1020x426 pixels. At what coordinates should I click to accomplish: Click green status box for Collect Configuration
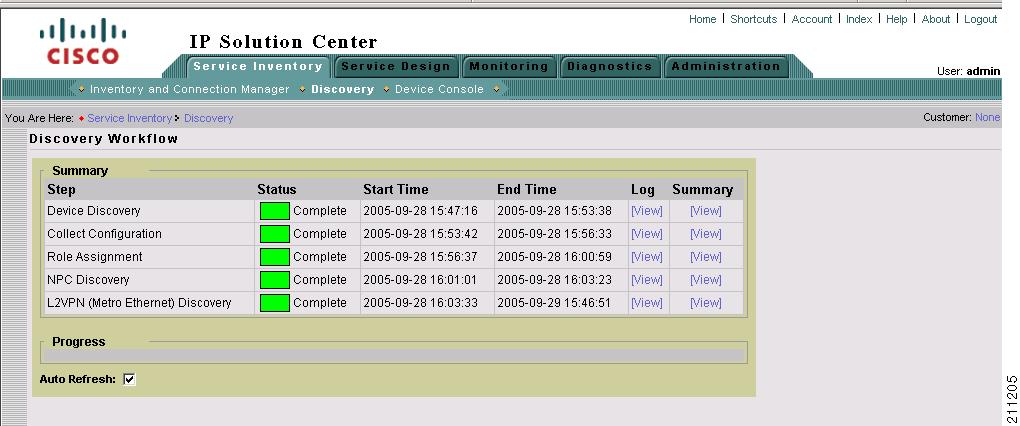(x=275, y=234)
